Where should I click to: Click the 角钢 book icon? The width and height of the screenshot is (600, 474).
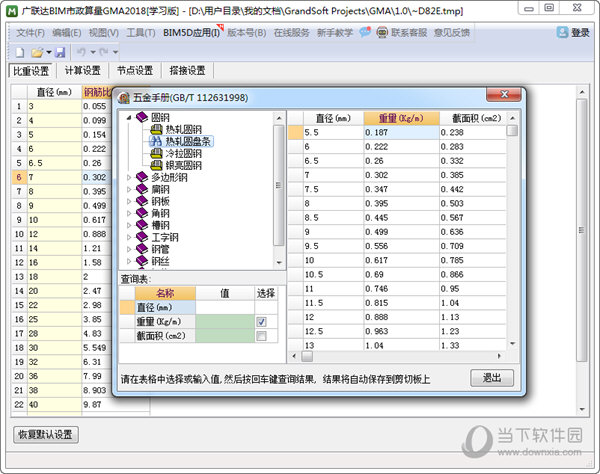click(x=142, y=213)
